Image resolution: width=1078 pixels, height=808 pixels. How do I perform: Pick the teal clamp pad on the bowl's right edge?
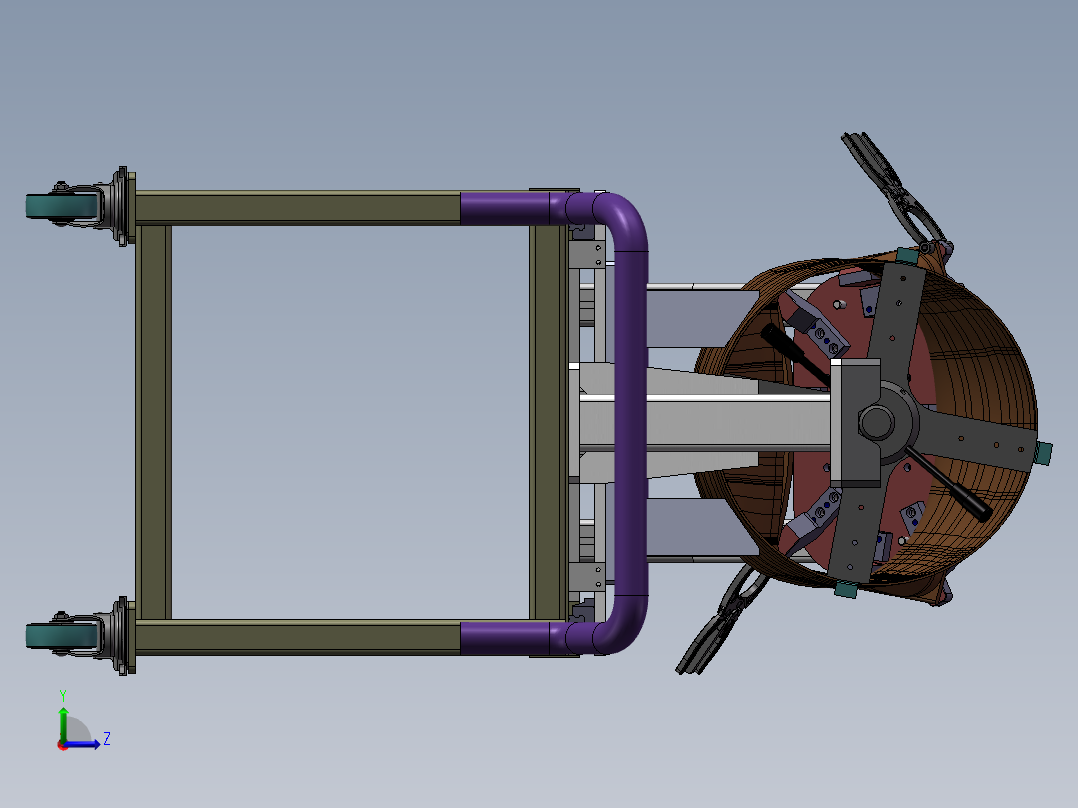1044,452
